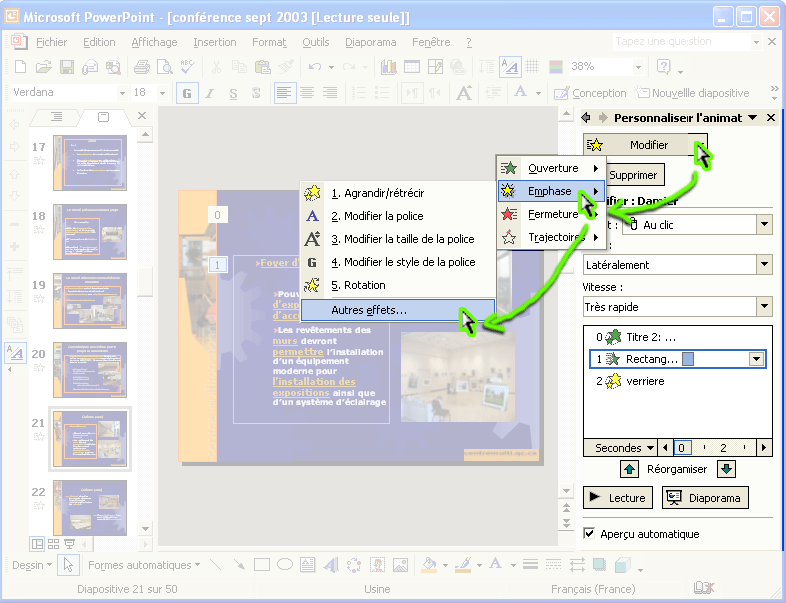Select the Align Left icon
Screen dimensions: 786x603
[285, 93]
